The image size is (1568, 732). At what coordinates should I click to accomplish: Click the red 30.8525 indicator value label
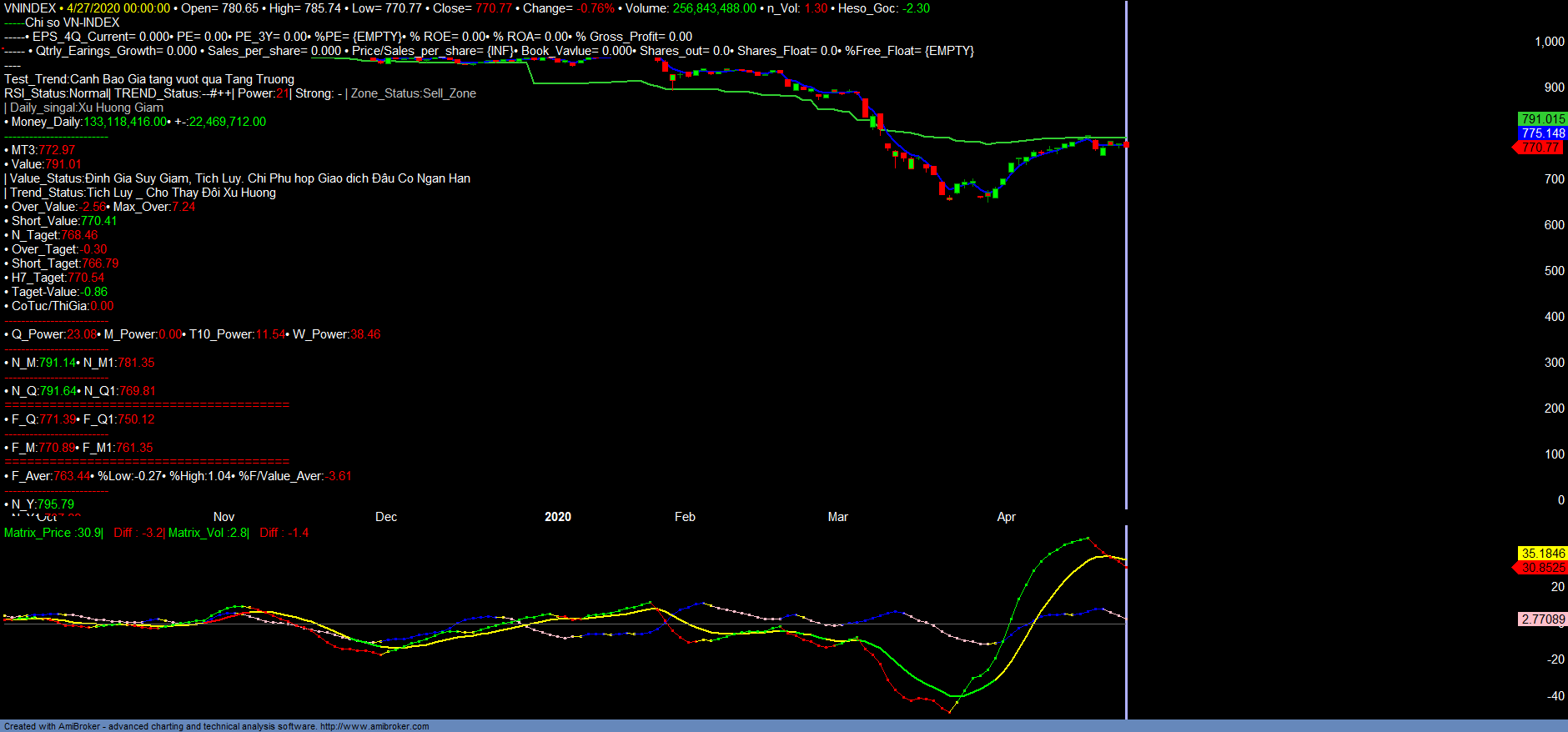coord(1542,568)
